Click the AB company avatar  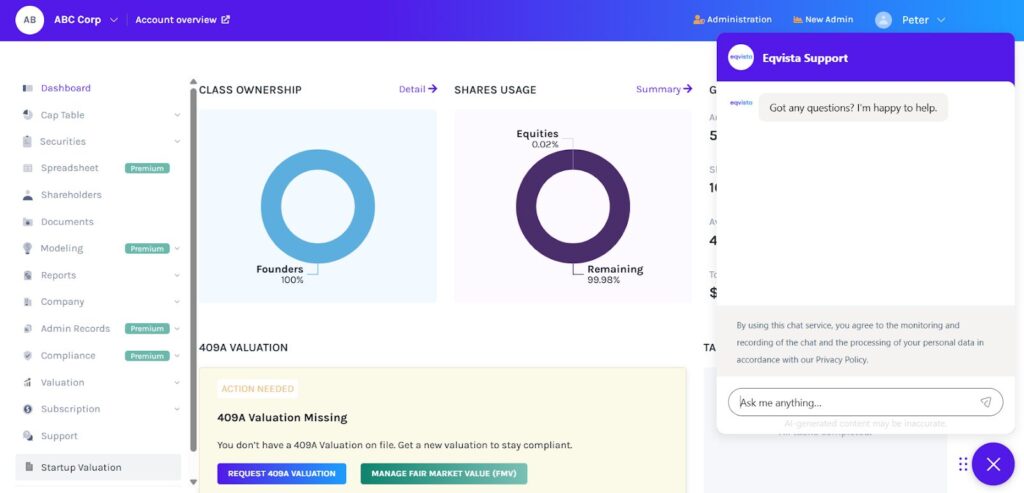[30, 19]
